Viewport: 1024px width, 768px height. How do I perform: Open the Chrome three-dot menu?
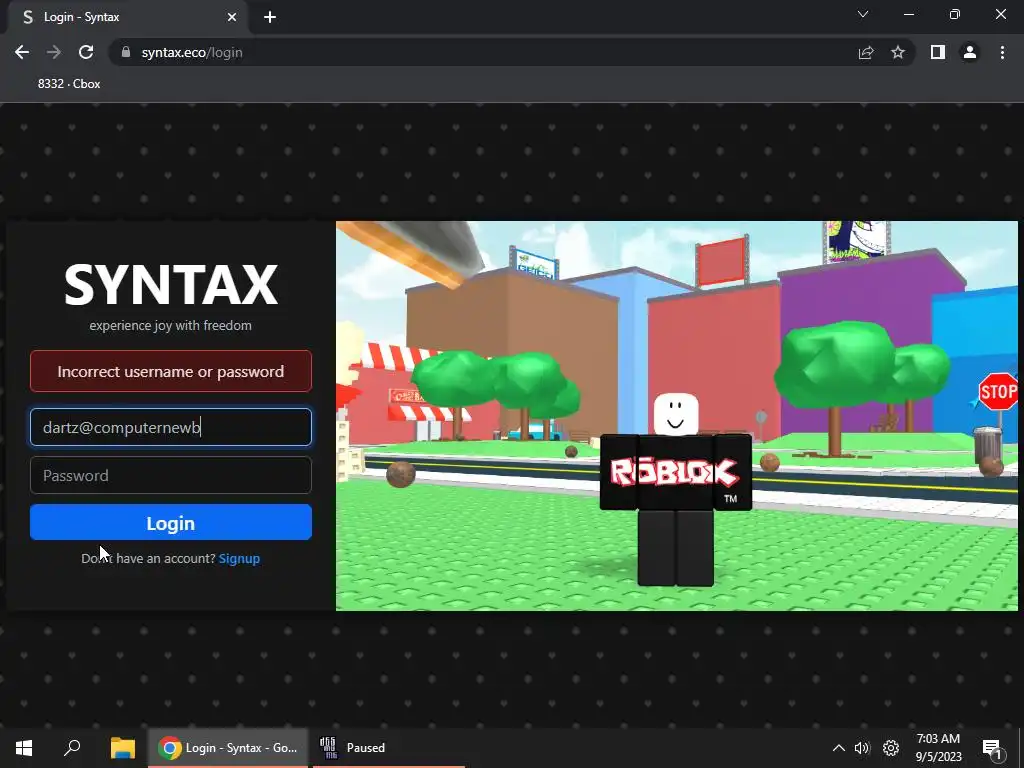click(x=1002, y=52)
